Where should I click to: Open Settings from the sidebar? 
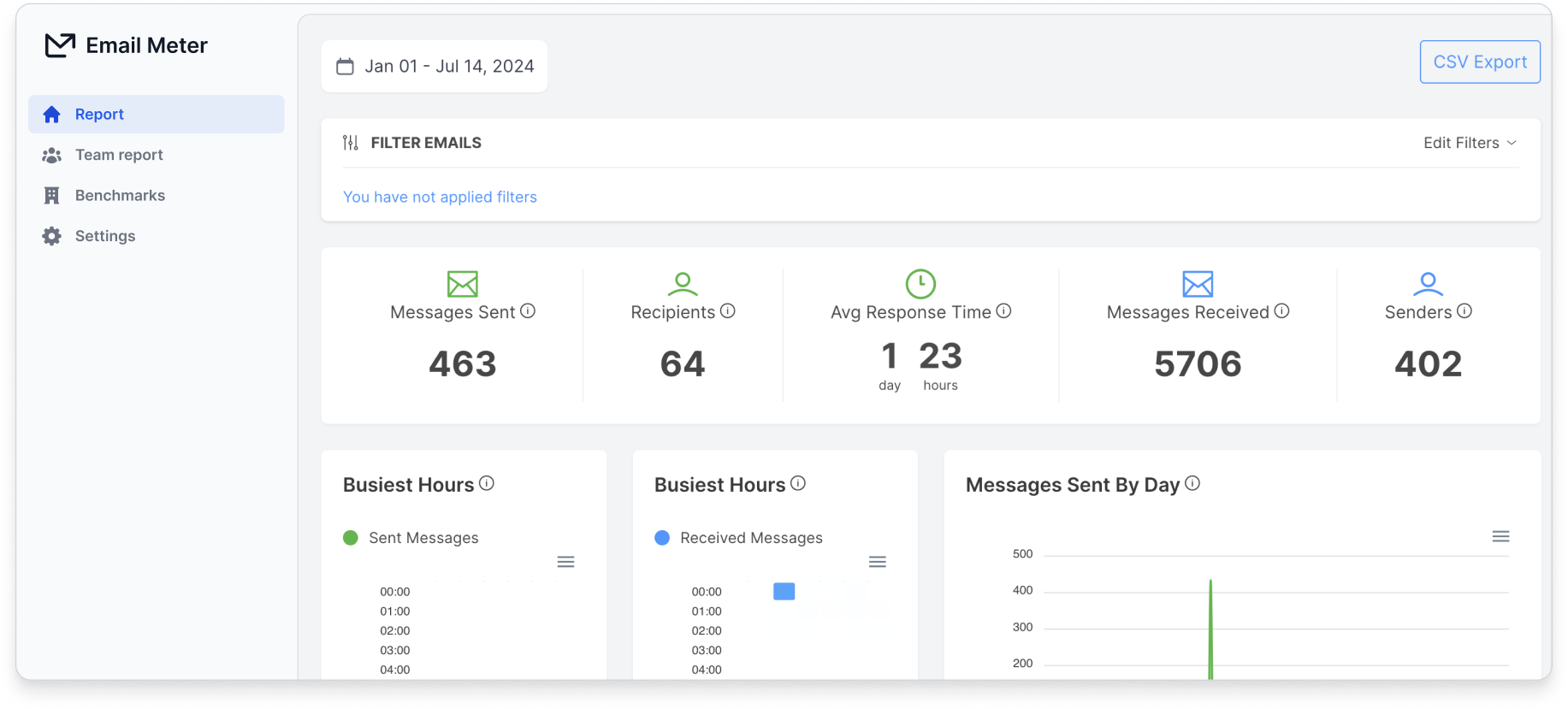(x=105, y=236)
